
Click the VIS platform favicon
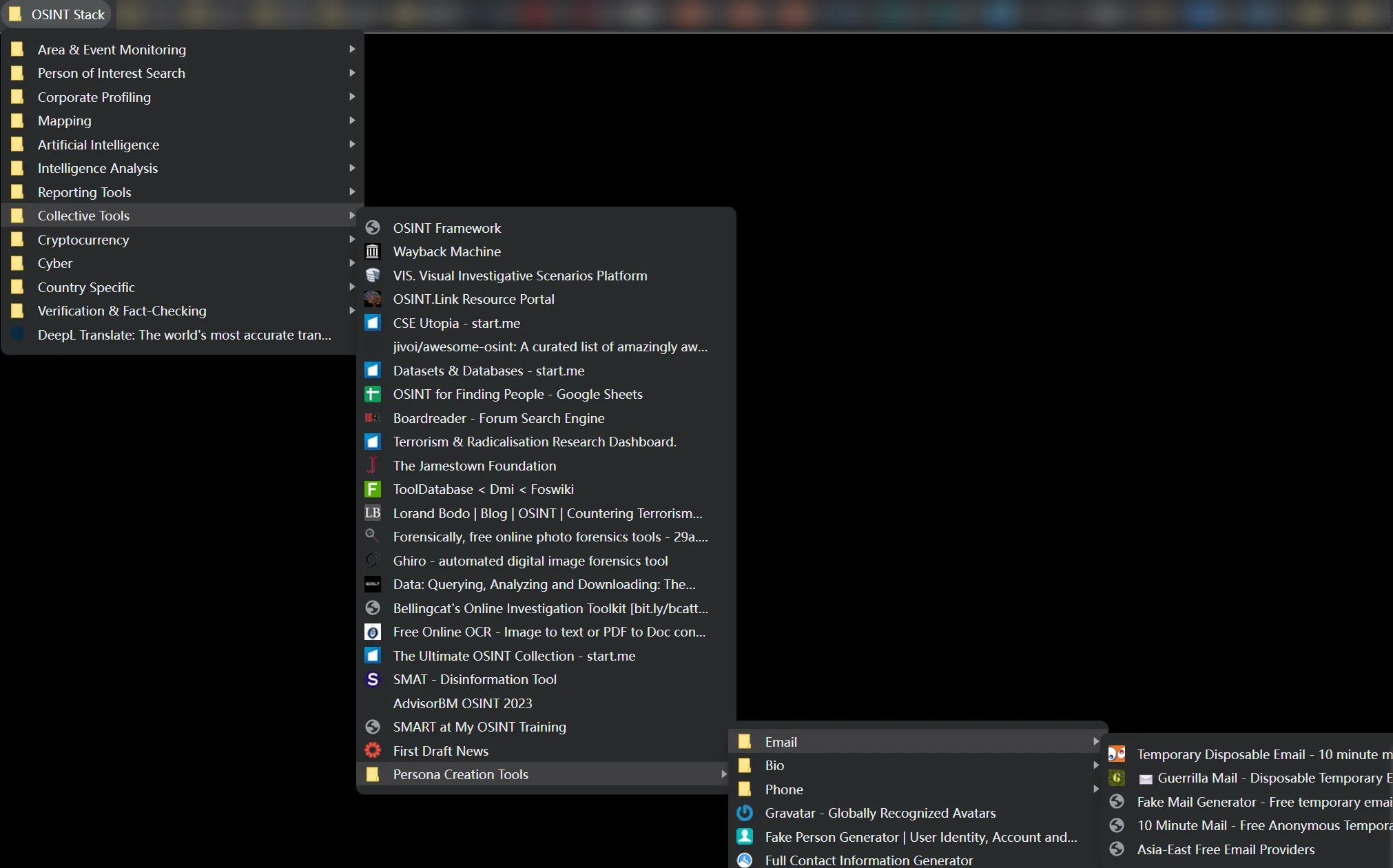coord(373,275)
